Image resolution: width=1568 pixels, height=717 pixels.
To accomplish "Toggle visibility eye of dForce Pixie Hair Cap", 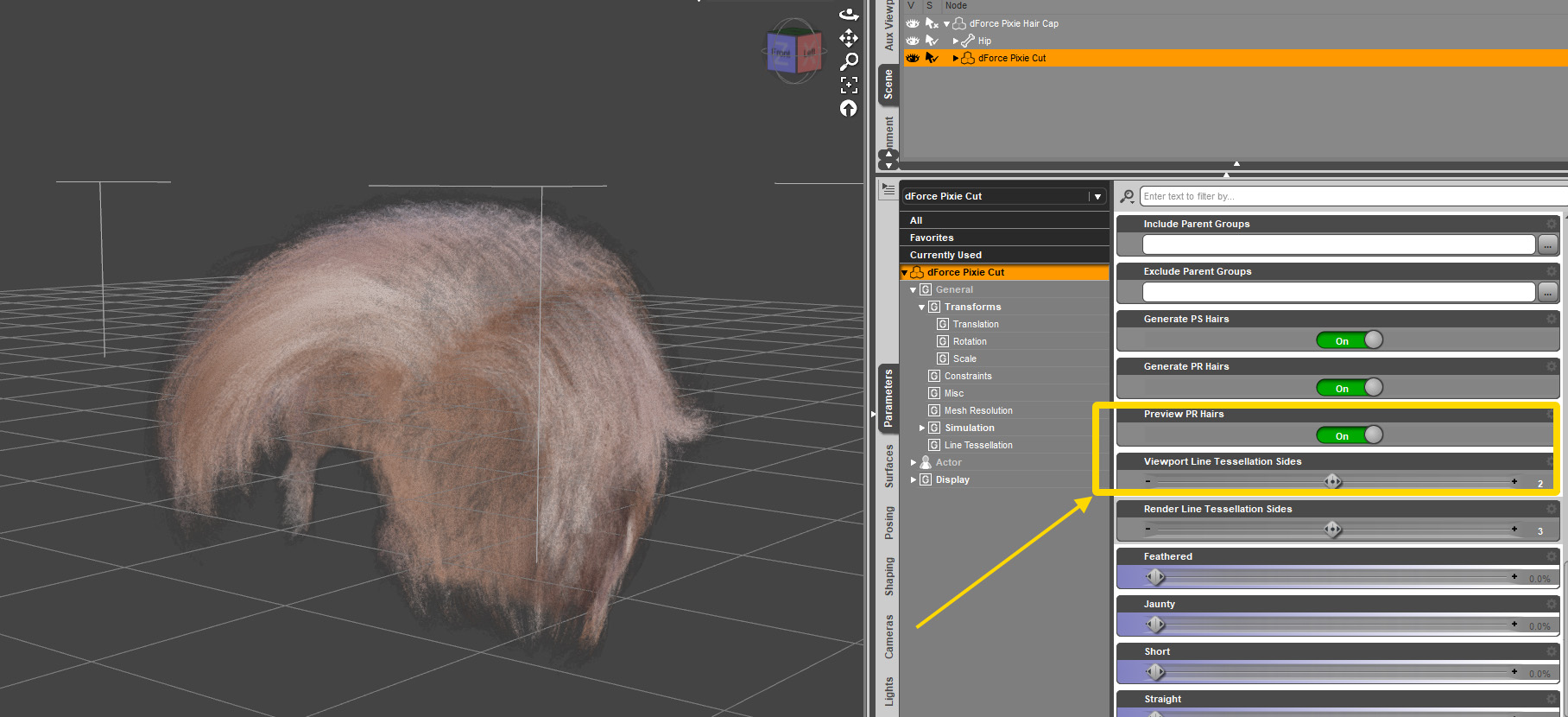I will [913, 23].
